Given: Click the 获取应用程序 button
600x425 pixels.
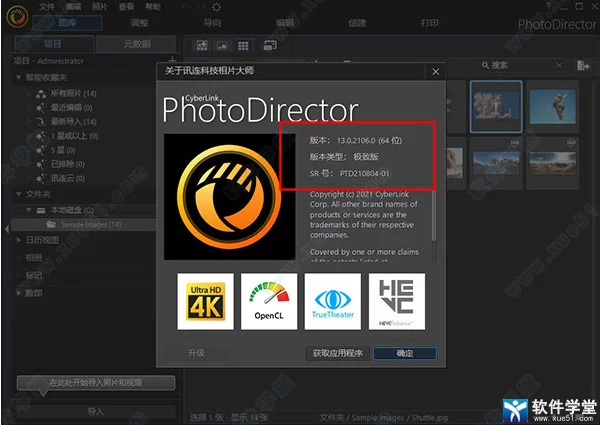Looking at the screenshot, I should [338, 353].
